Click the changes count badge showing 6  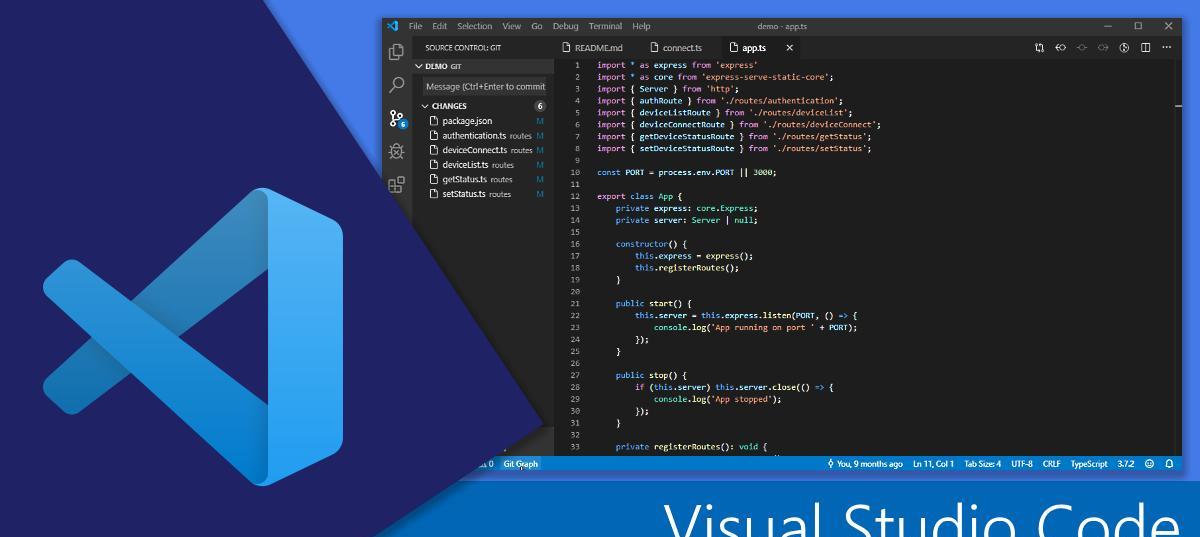click(x=540, y=106)
